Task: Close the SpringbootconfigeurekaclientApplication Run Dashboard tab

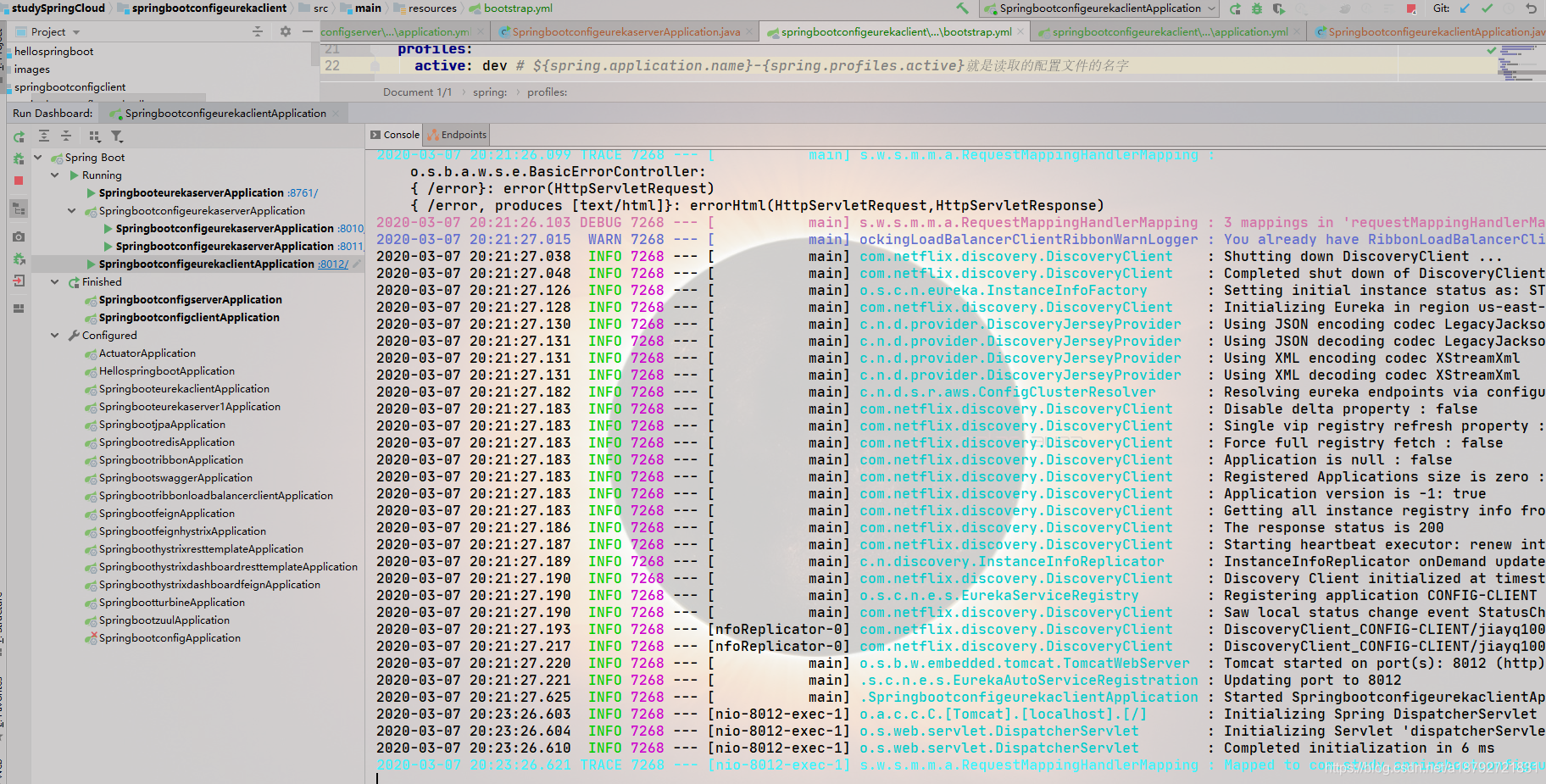Action: (x=336, y=114)
